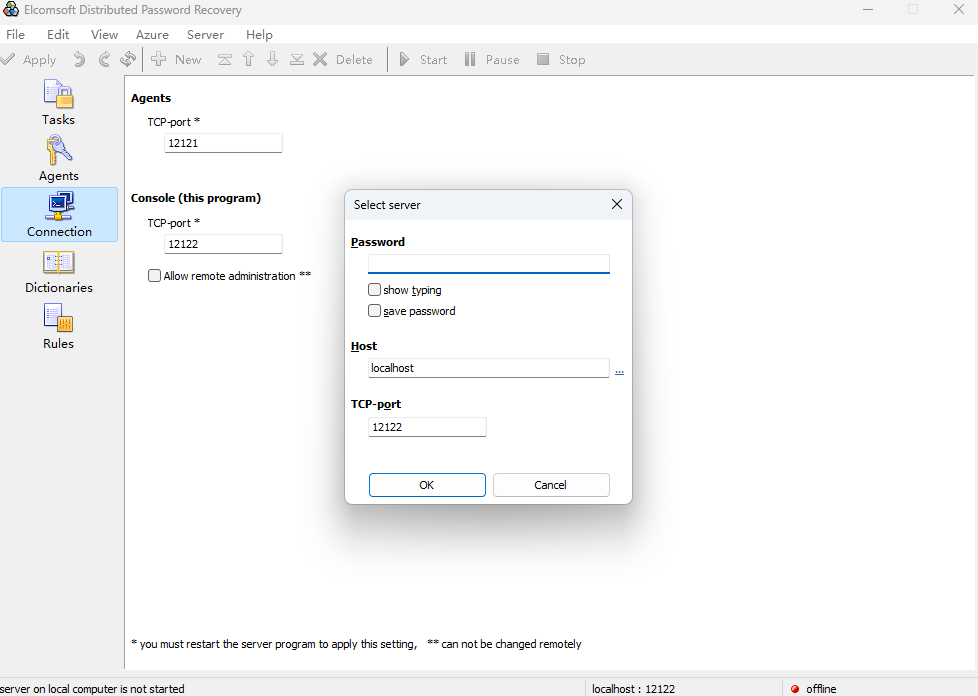Enable Allow remote administration checkbox
This screenshot has height=696, width=978.
pyautogui.click(x=154, y=276)
